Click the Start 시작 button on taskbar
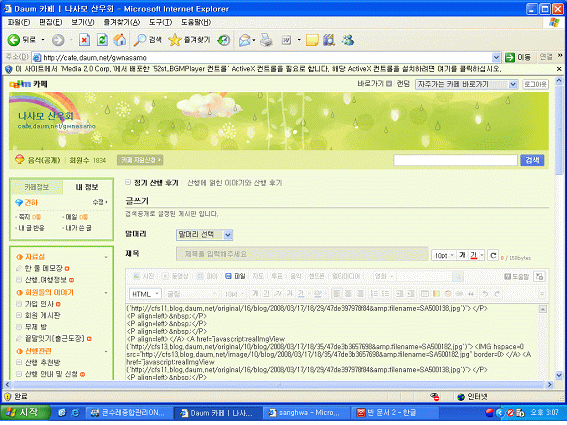Viewport: 567px width, 425px height. [24, 412]
